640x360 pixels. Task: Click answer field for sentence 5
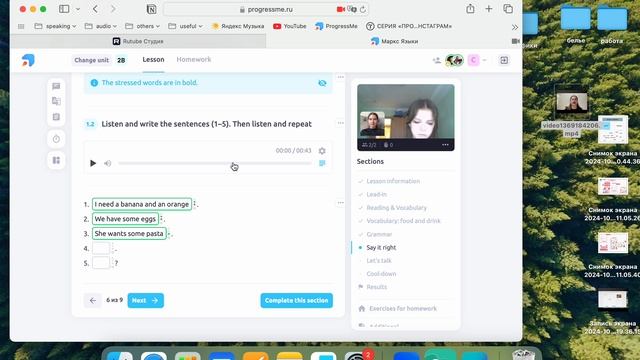(x=101, y=263)
